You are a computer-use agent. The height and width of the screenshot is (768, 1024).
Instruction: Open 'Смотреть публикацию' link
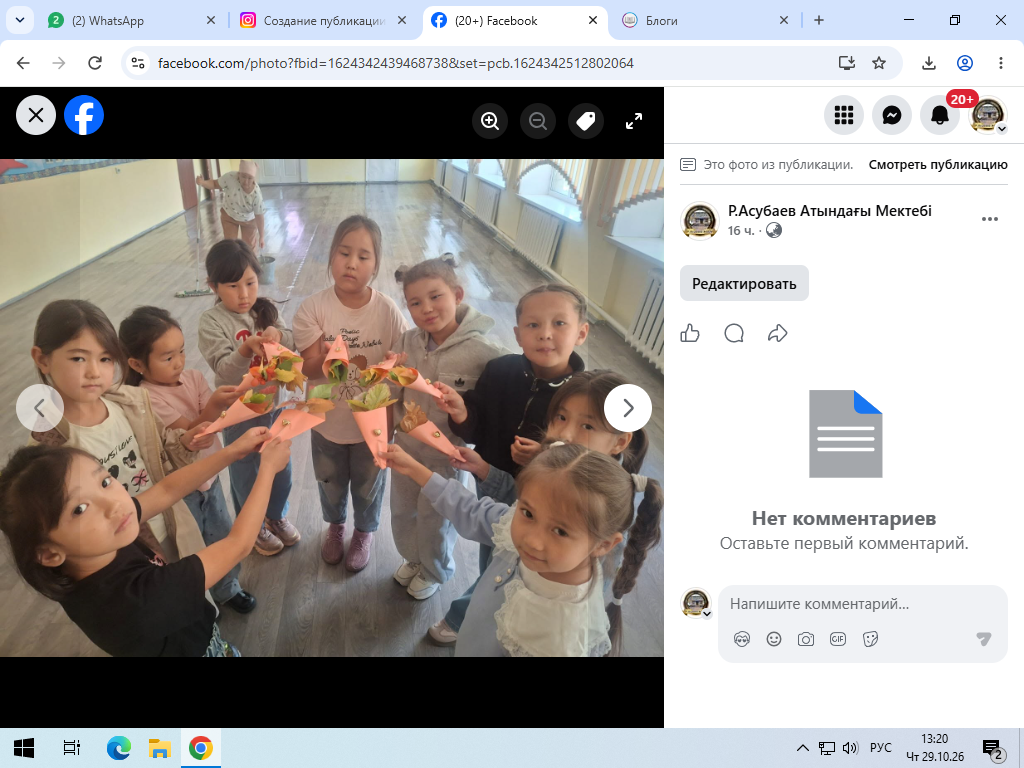938,165
